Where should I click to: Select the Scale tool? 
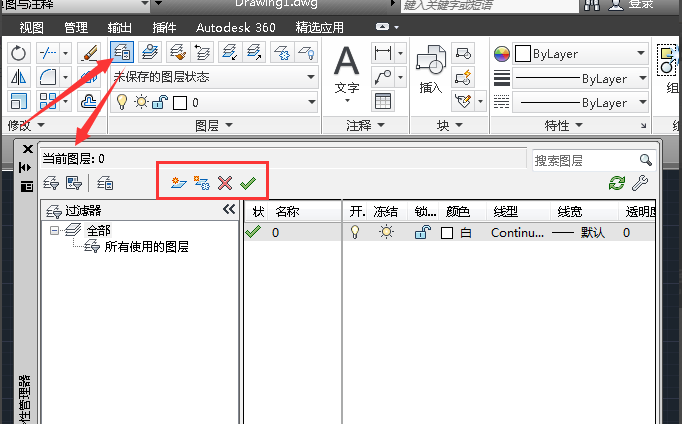(x=18, y=102)
